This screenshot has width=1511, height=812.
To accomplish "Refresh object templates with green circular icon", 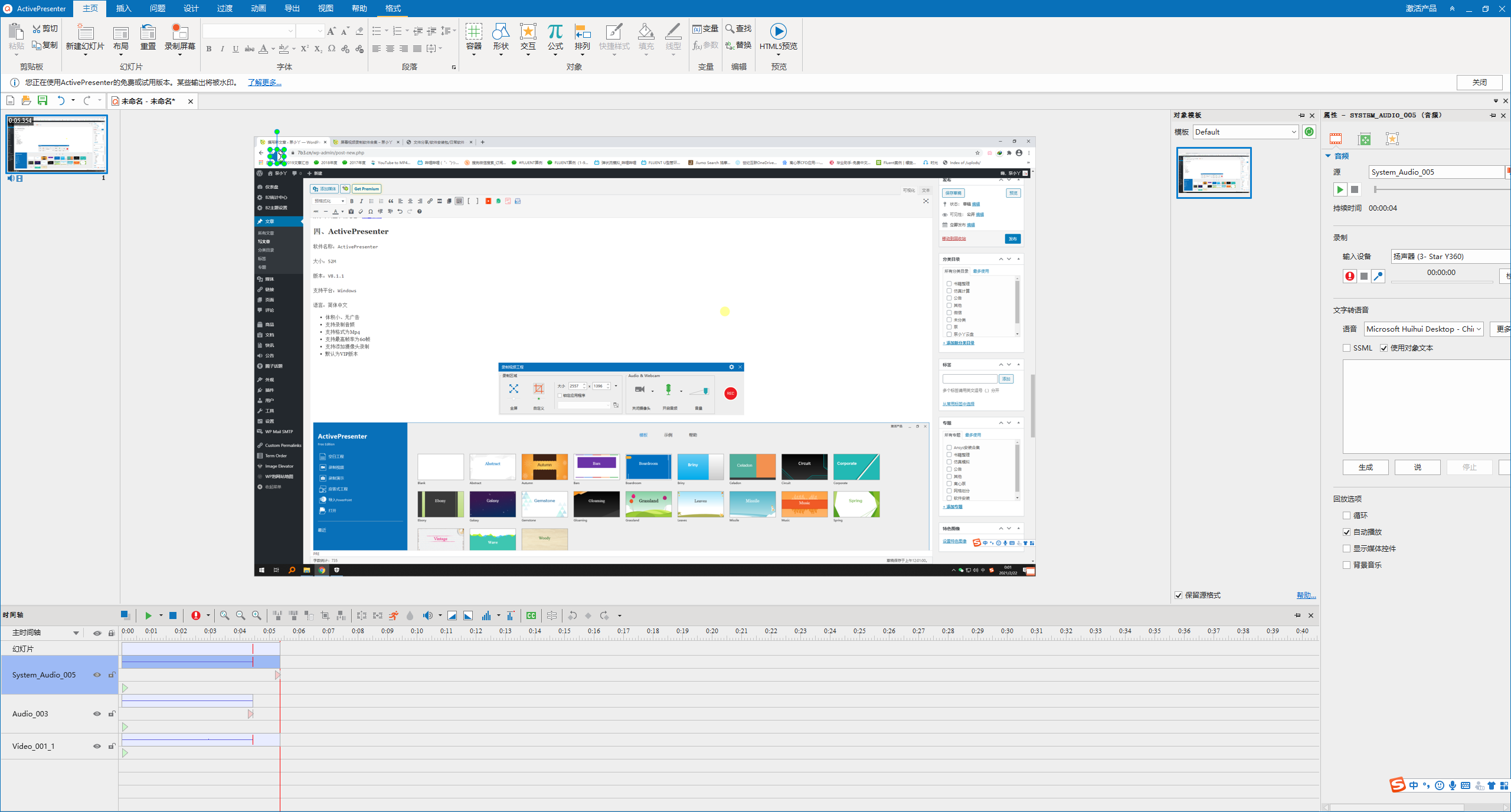I will coord(1309,132).
